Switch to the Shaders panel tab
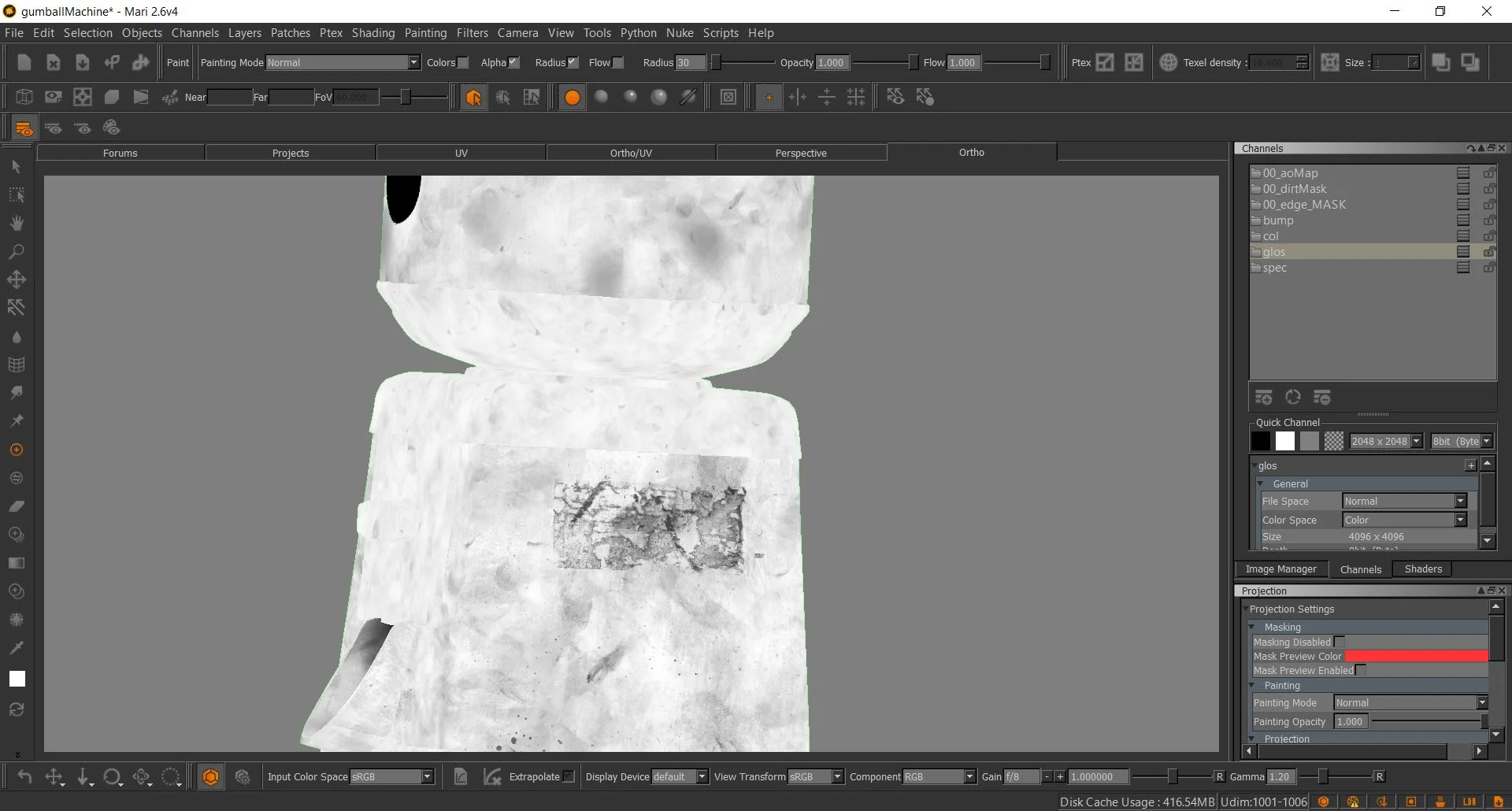Image resolution: width=1512 pixels, height=811 pixels. click(1423, 569)
